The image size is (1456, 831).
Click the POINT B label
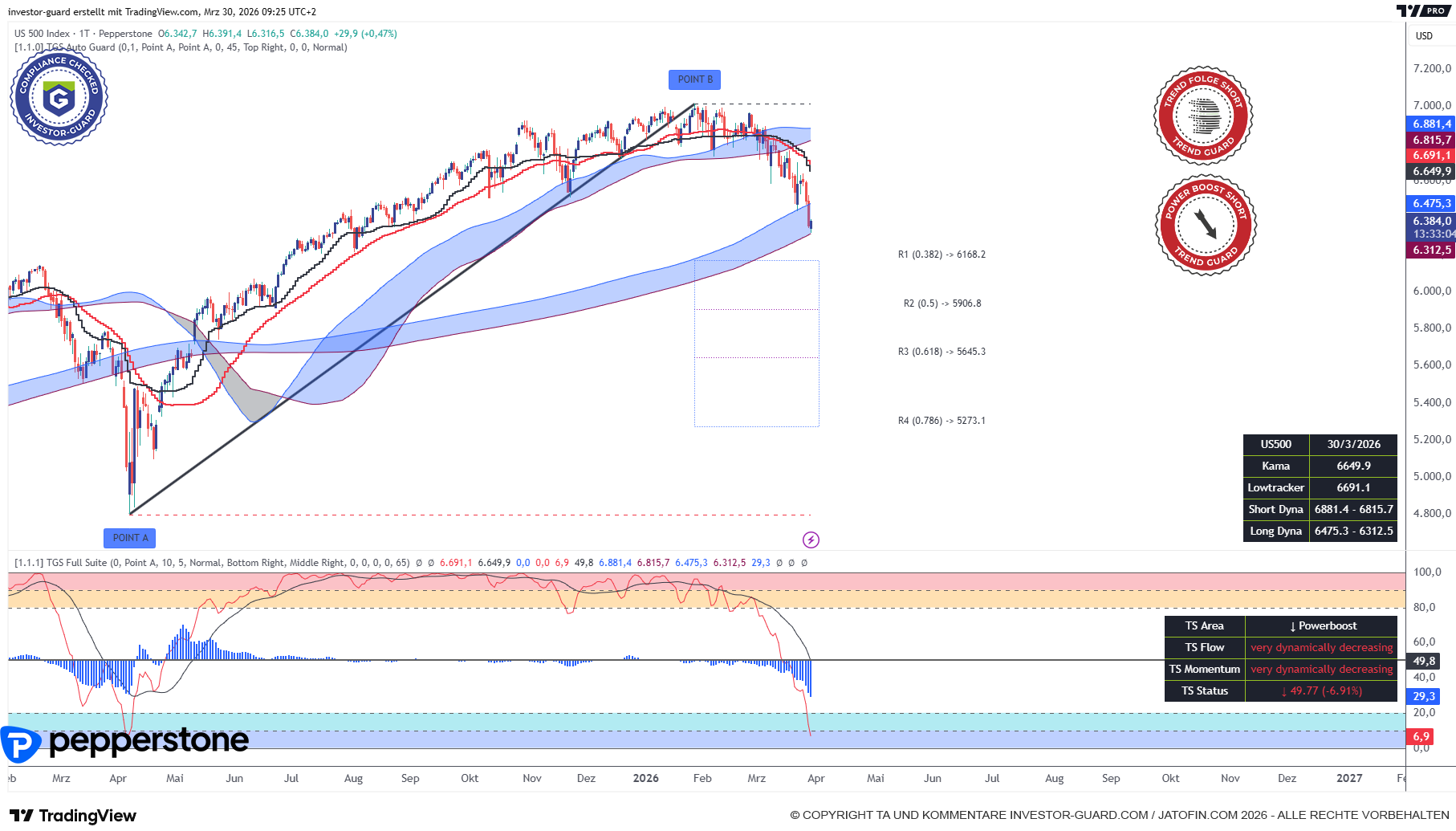[x=694, y=79]
